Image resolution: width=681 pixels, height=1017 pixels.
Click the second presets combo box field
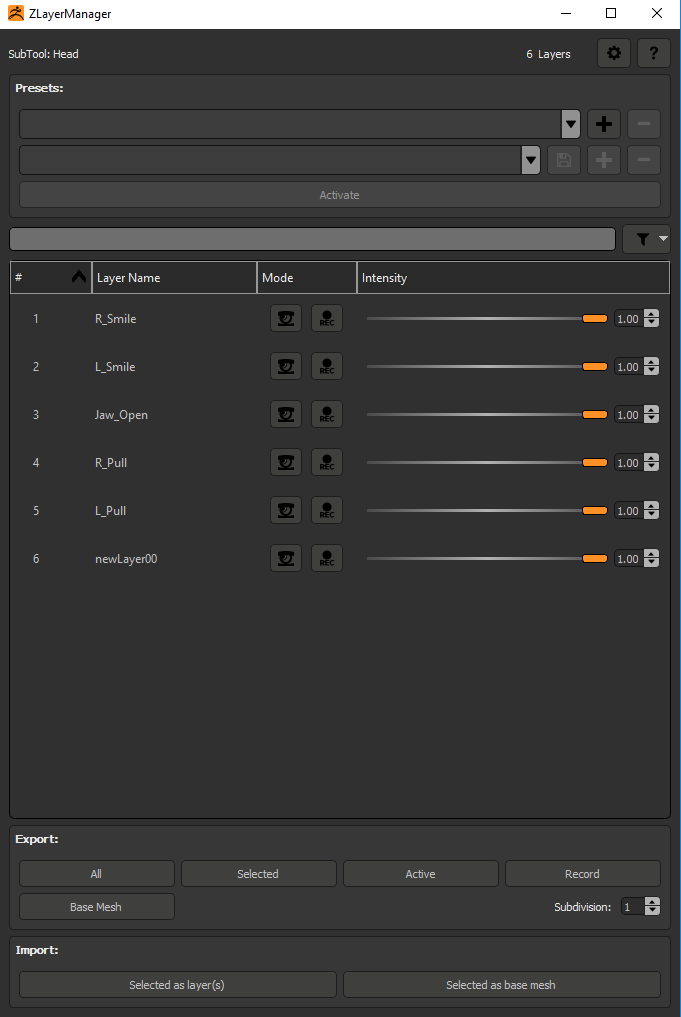280,160
